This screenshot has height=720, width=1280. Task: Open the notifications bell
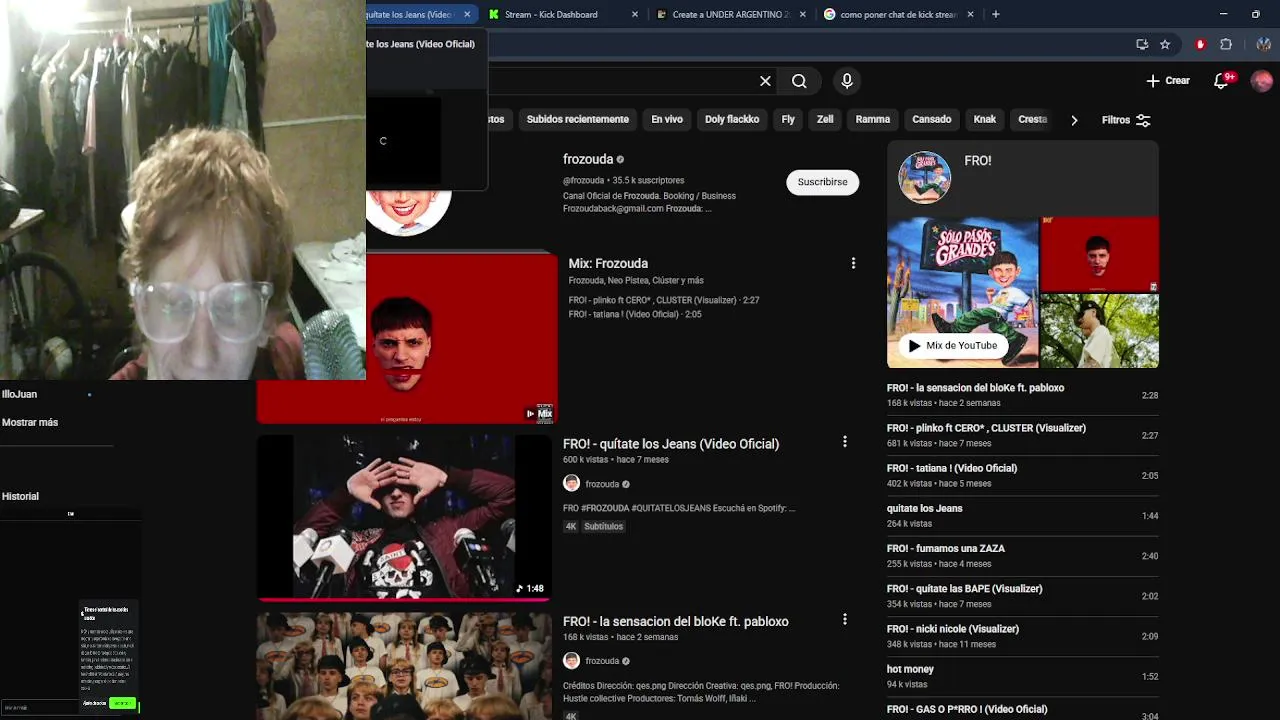coord(1222,80)
